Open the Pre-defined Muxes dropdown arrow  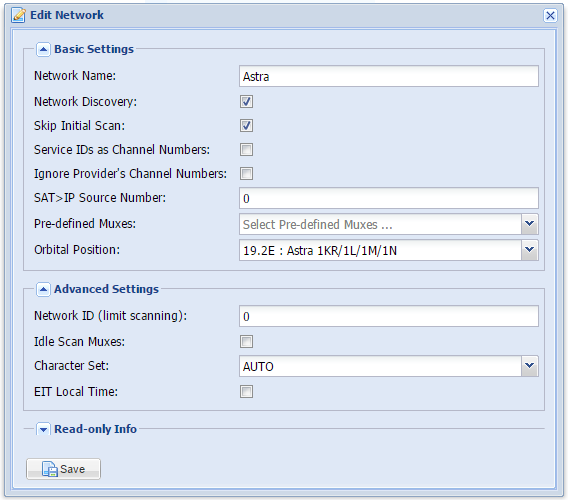pyautogui.click(x=529, y=224)
